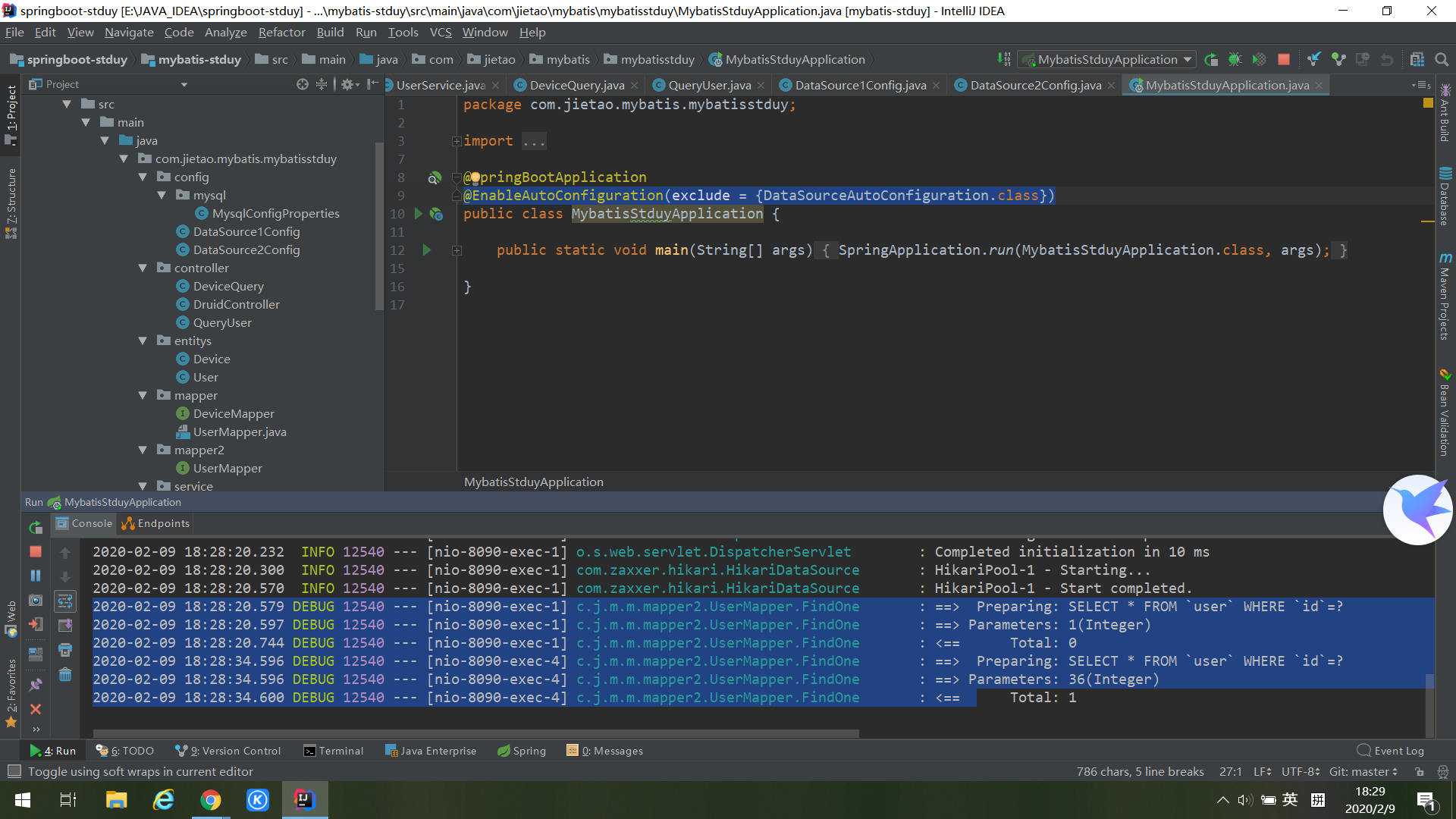The height and width of the screenshot is (819, 1456).
Task: Click the Dump Threads camera icon
Action: pyautogui.click(x=36, y=600)
